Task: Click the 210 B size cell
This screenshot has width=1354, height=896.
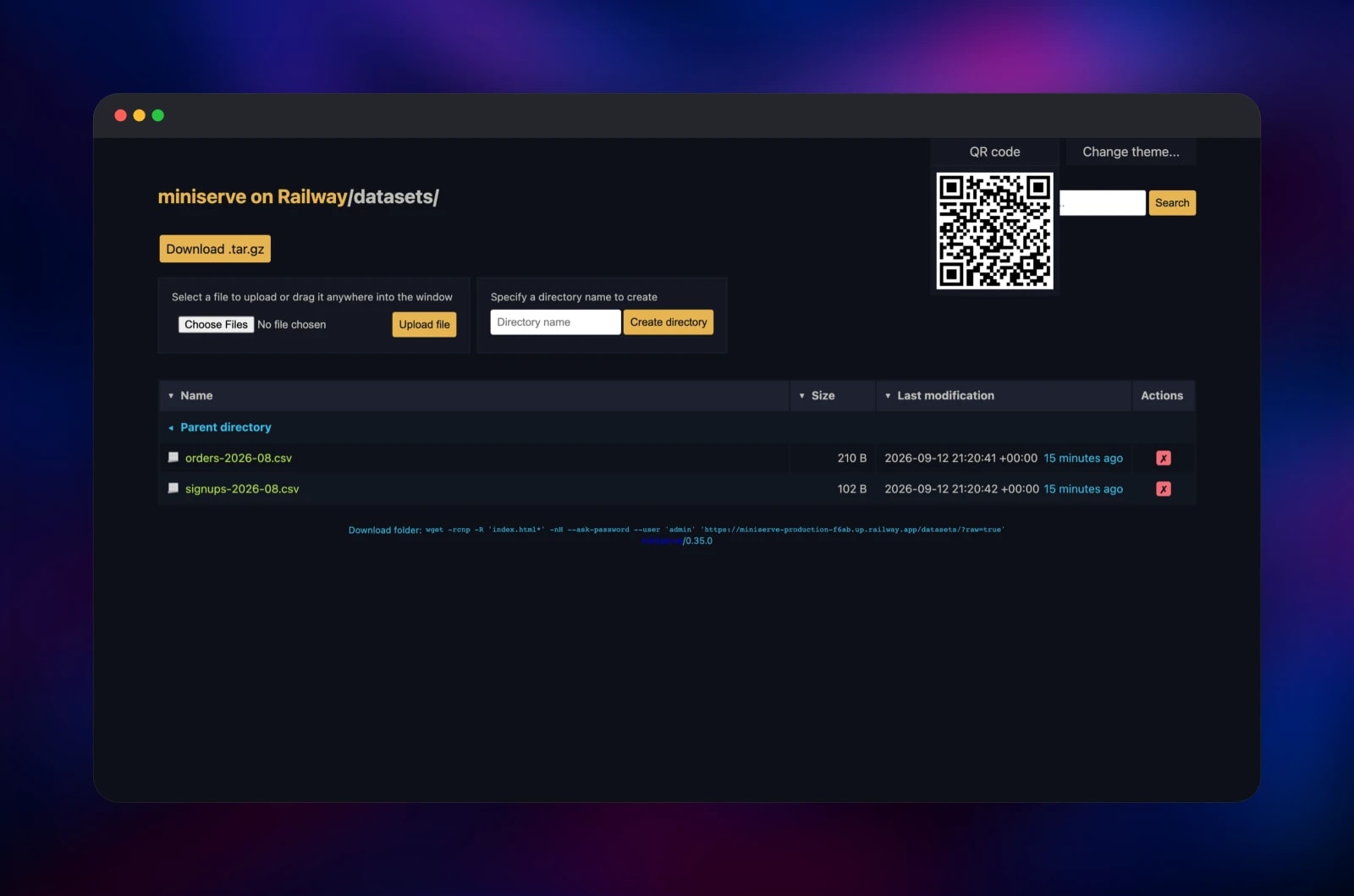Action: 851,458
